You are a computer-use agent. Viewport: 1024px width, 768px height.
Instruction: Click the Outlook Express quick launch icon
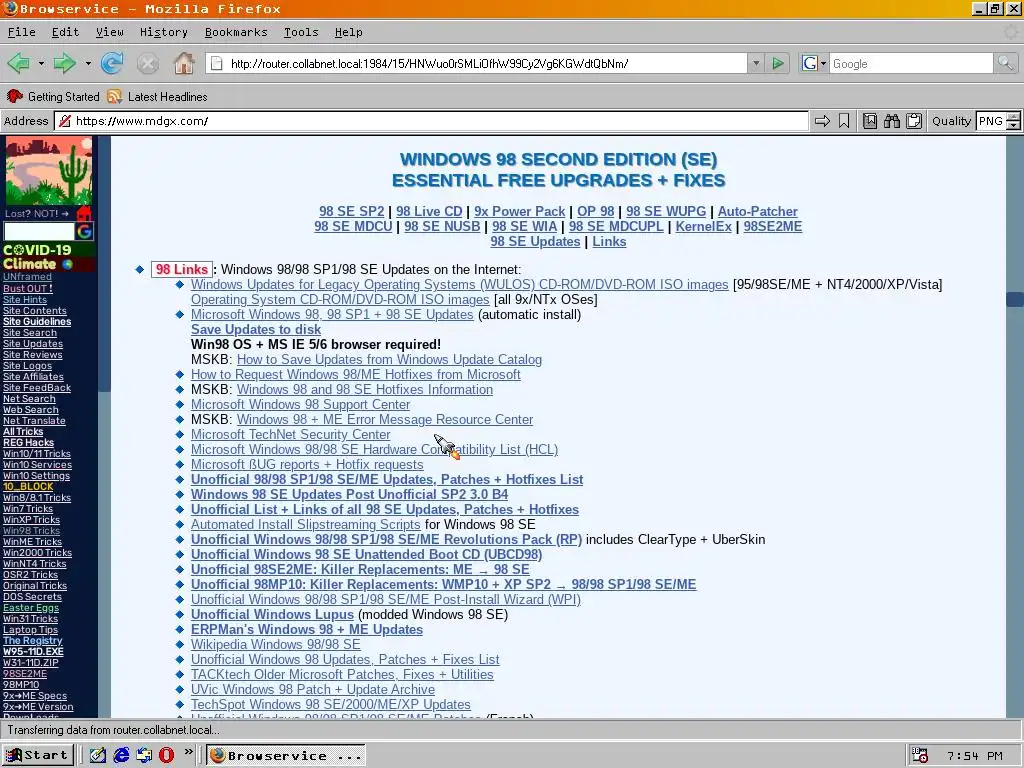tap(144, 755)
